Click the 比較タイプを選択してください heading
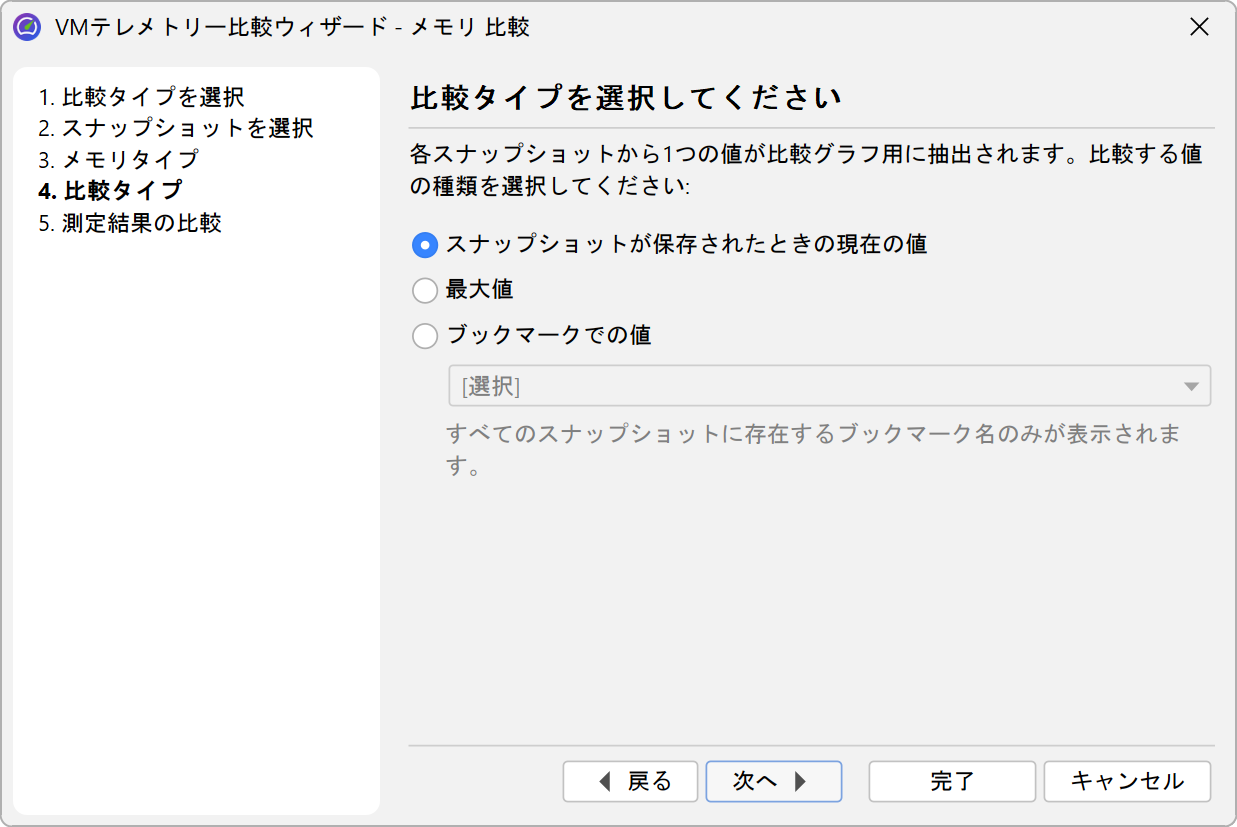 pyautogui.click(x=626, y=98)
